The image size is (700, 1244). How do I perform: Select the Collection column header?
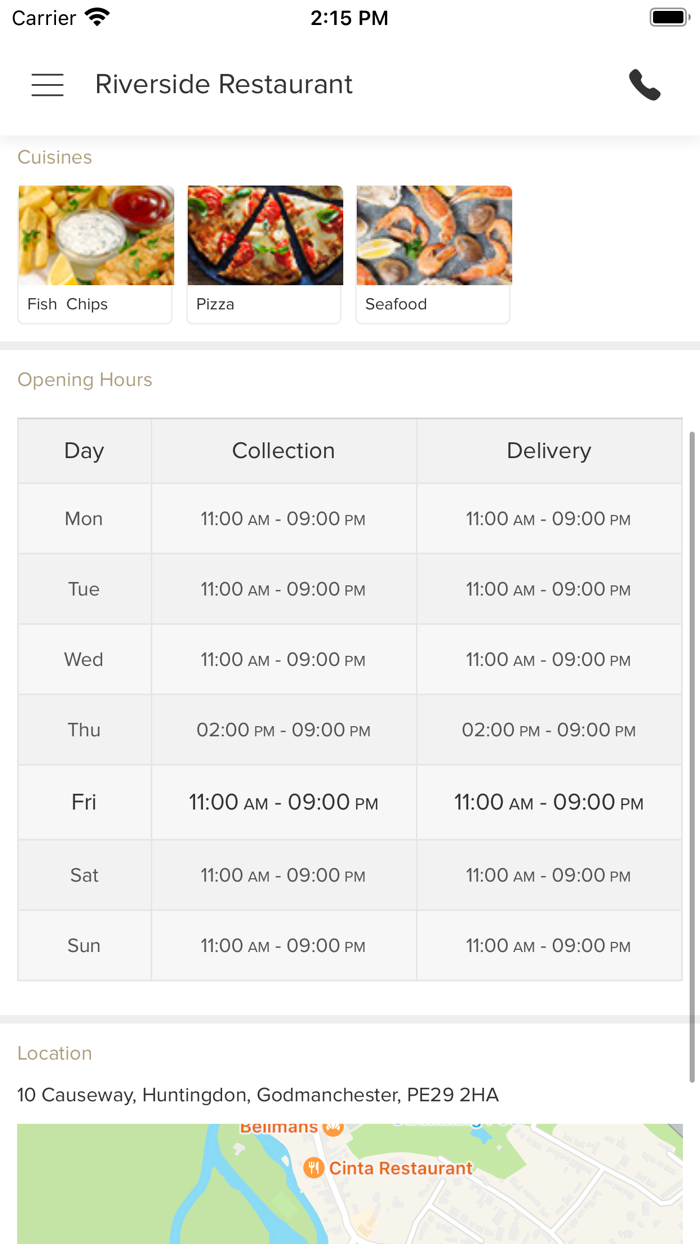283,451
